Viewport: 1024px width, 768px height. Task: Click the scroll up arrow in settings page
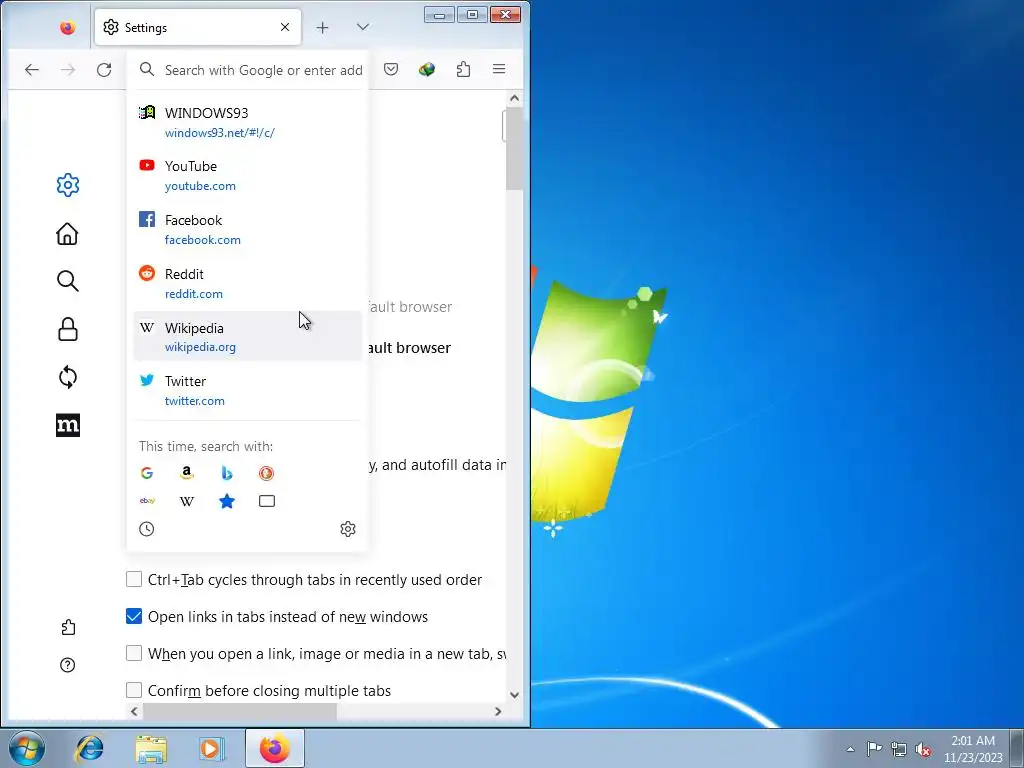pos(515,98)
